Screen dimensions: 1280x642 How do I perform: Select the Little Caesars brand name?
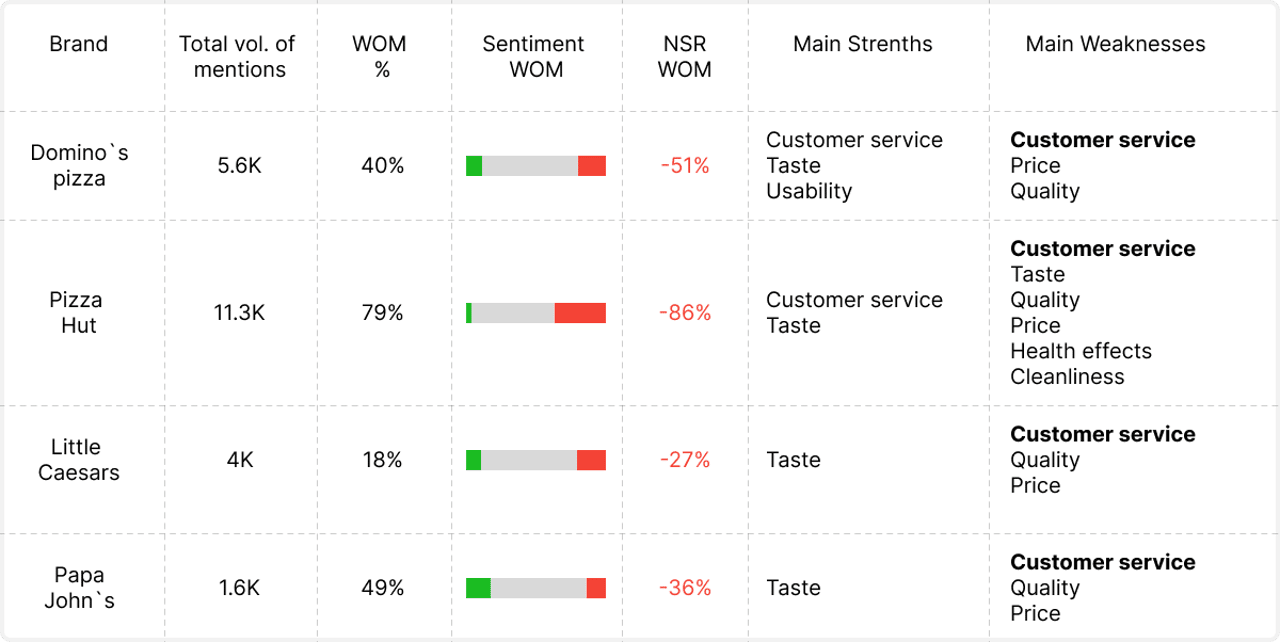point(78,460)
